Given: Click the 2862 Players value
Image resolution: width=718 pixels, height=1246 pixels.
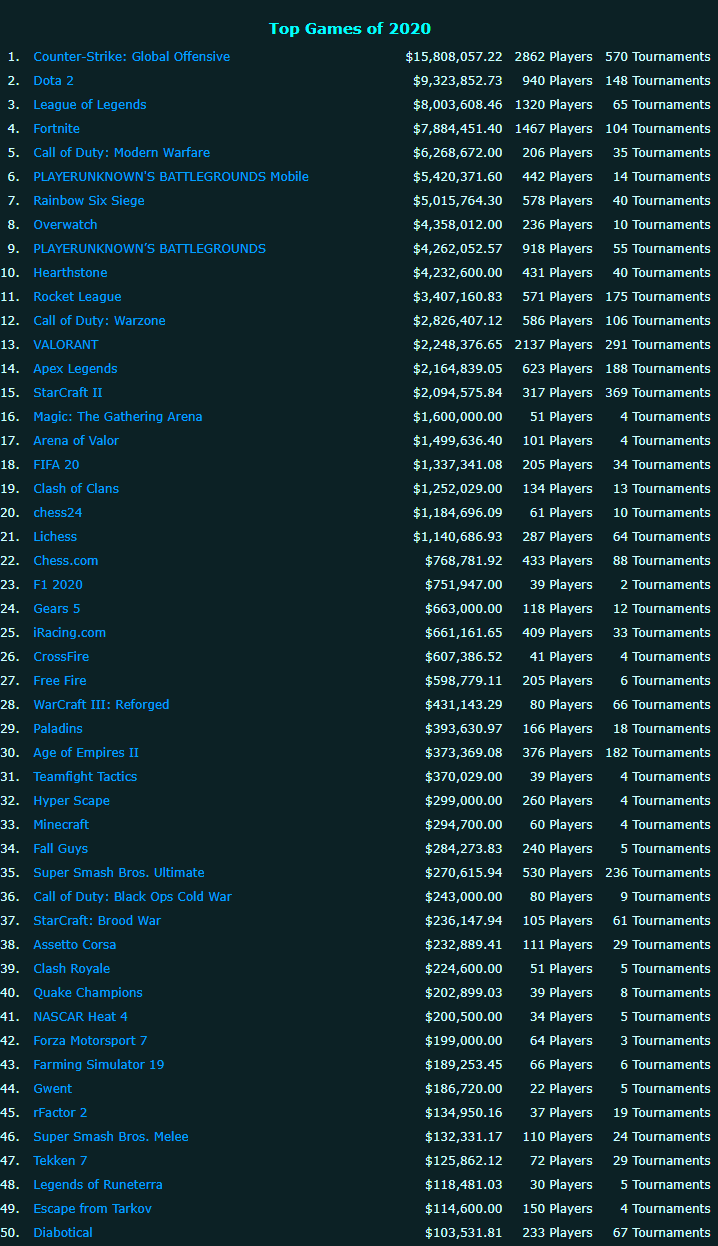Looking at the screenshot, I should click(x=554, y=57).
